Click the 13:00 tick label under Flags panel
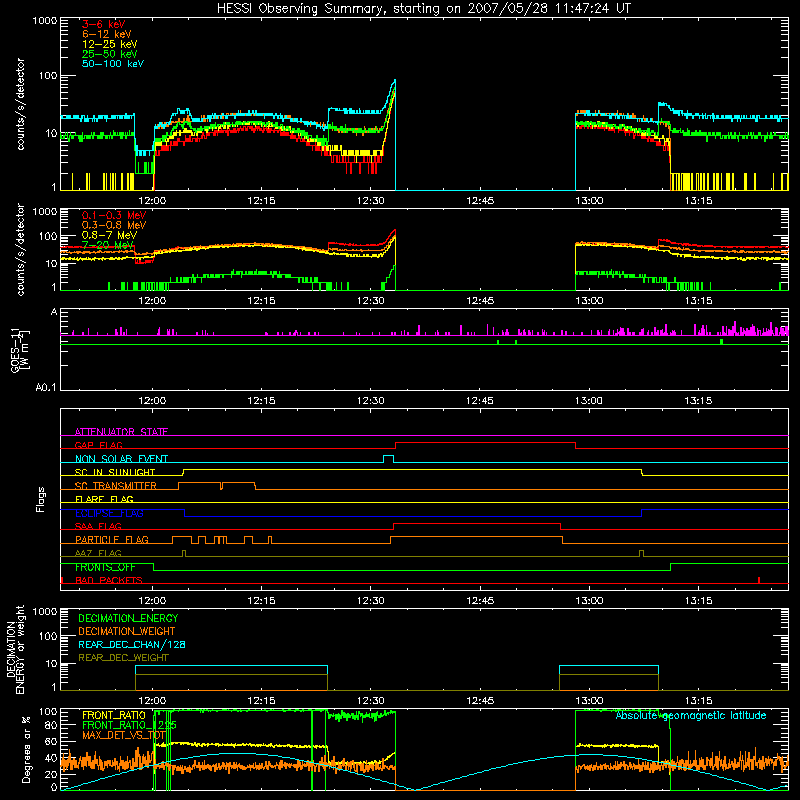Viewport: 800px width, 800px height. tap(589, 601)
